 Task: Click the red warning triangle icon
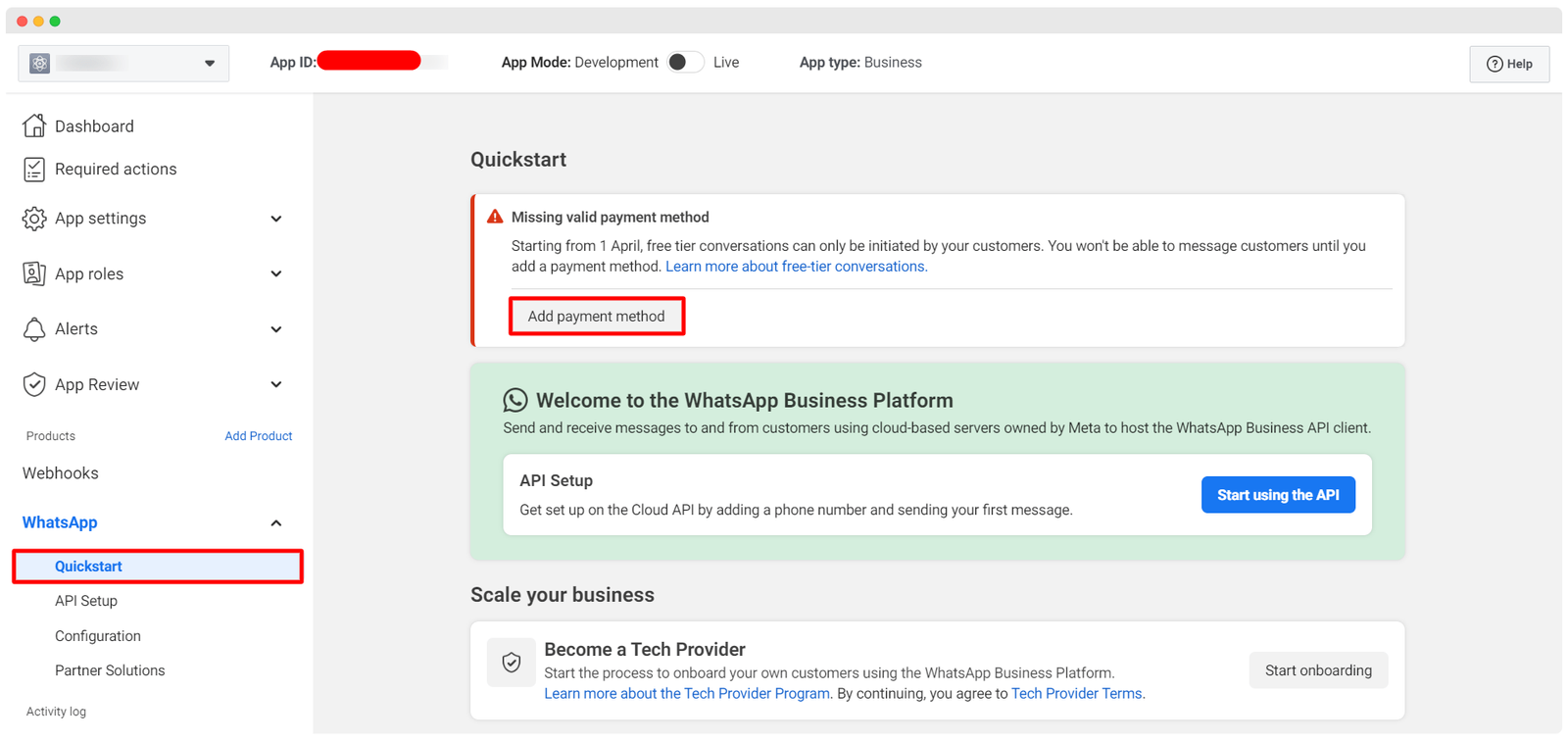coord(495,217)
